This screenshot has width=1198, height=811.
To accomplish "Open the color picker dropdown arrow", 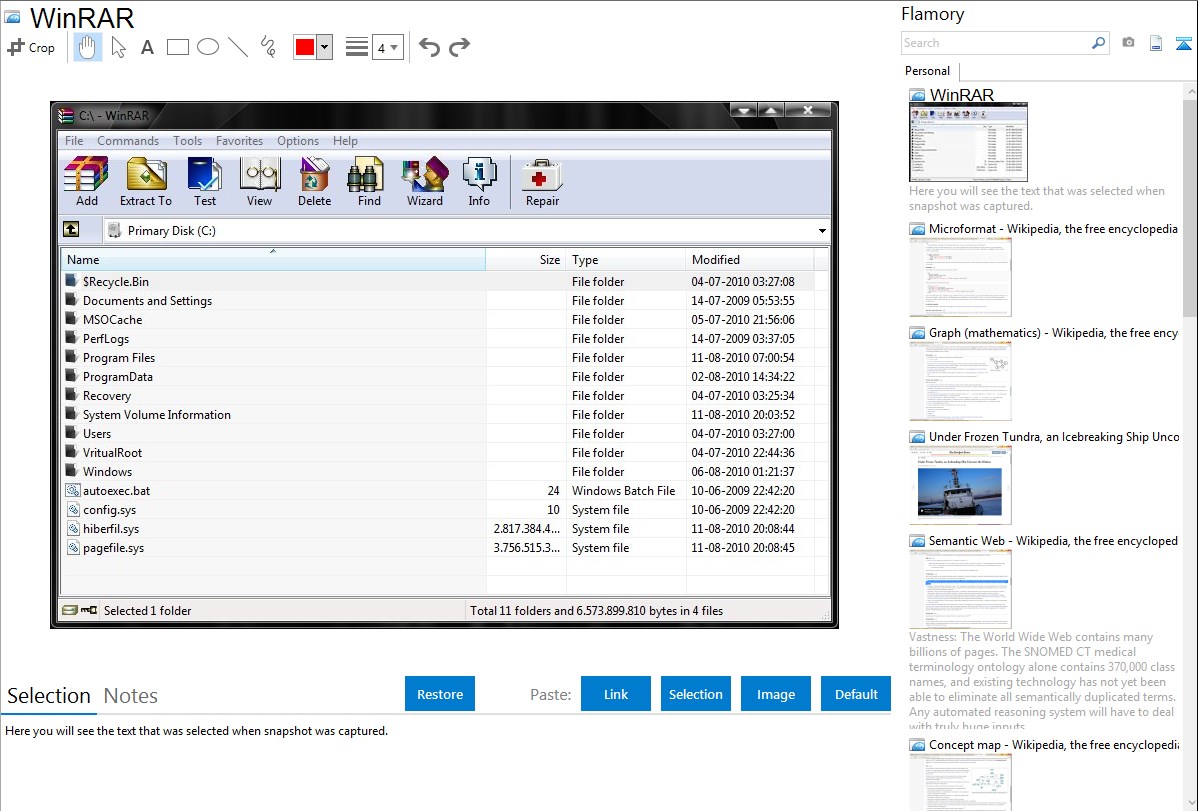I will [325, 47].
